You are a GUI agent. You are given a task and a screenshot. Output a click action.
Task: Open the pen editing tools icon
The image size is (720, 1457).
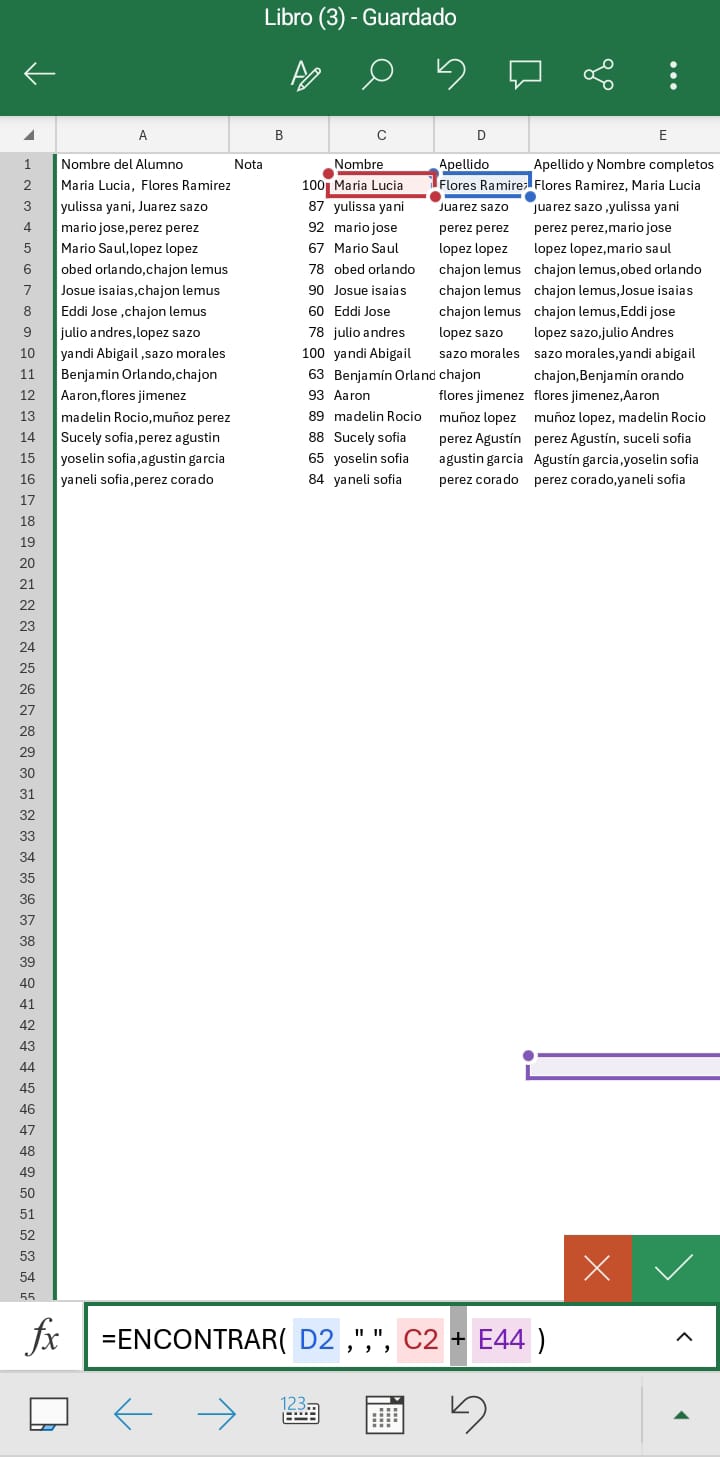click(305, 73)
